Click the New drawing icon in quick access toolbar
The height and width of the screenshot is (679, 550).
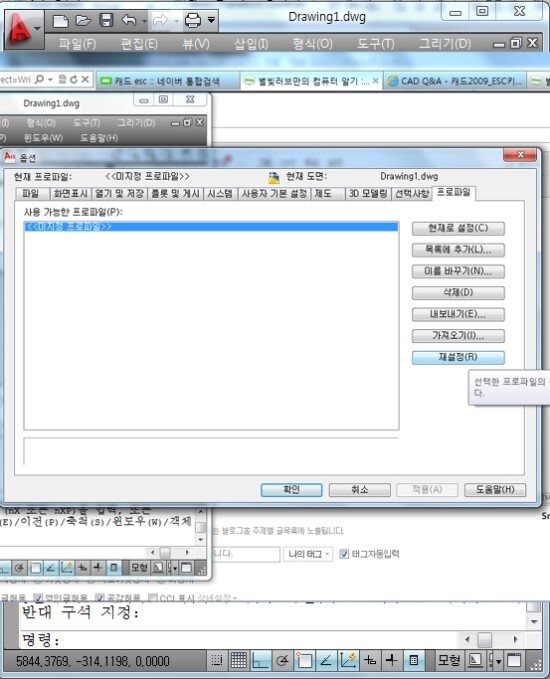click(60, 20)
